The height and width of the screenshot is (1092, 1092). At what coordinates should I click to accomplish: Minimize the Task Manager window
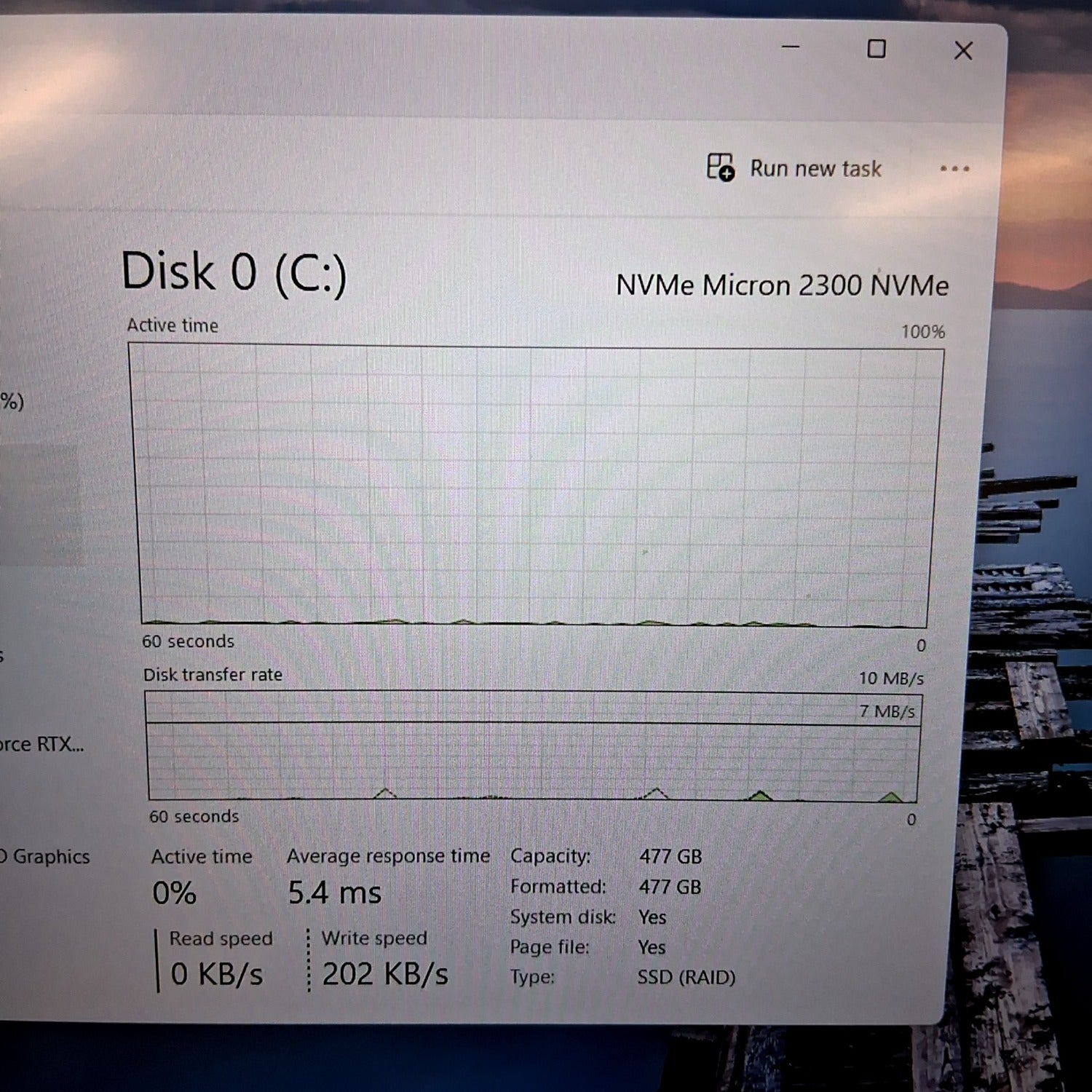791,50
